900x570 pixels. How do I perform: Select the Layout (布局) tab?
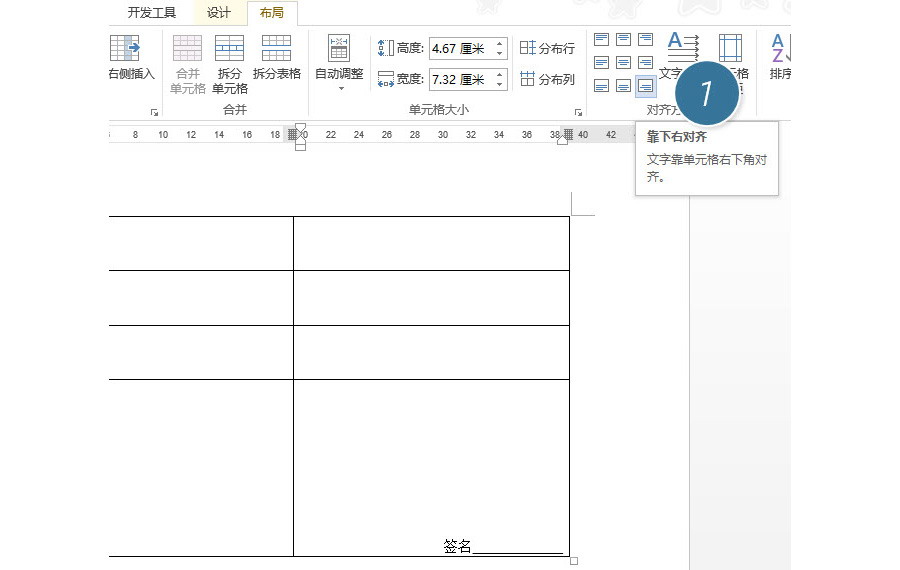[271, 13]
